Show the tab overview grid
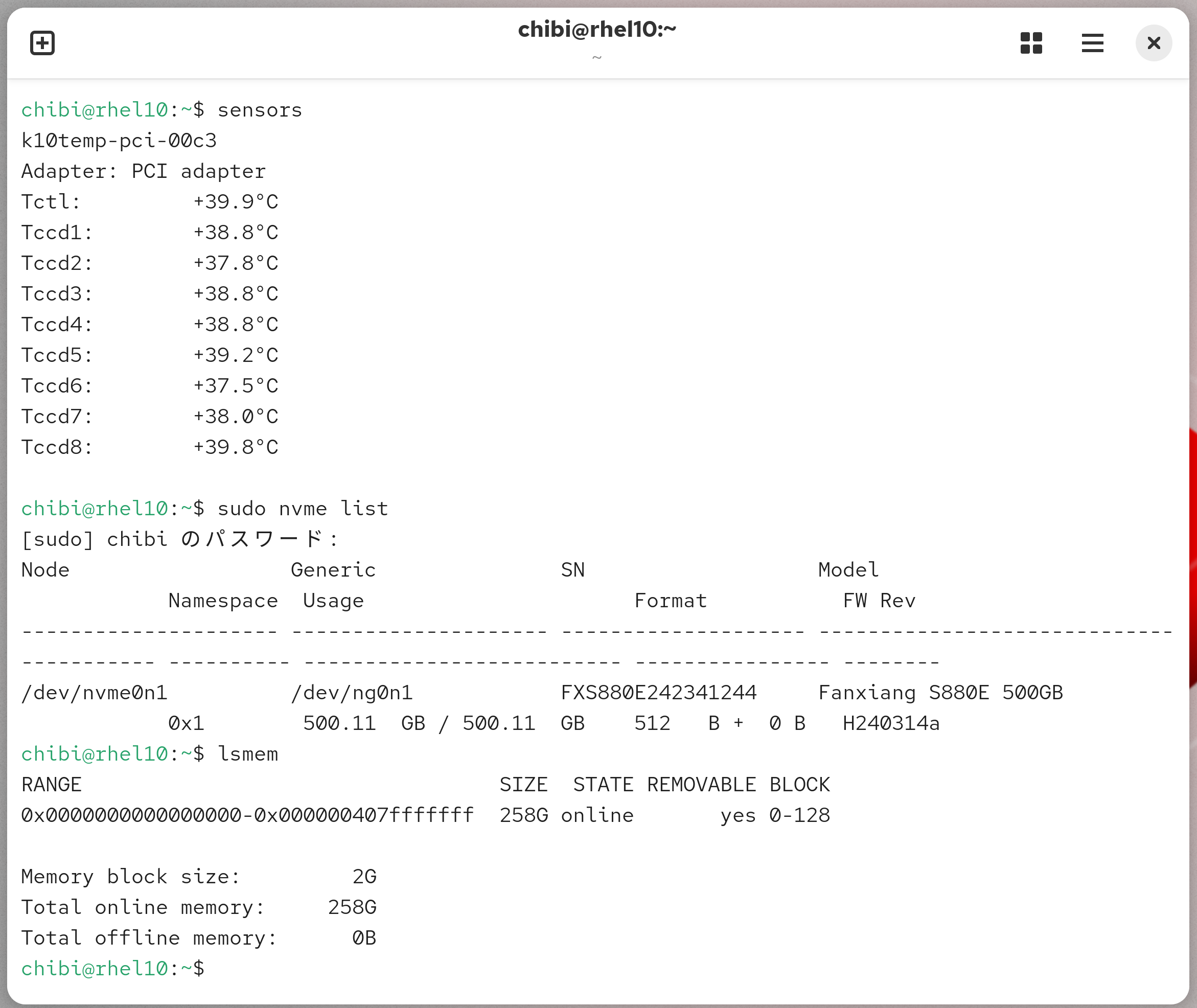Screen dimensions: 1197x1008 click(x=1031, y=43)
